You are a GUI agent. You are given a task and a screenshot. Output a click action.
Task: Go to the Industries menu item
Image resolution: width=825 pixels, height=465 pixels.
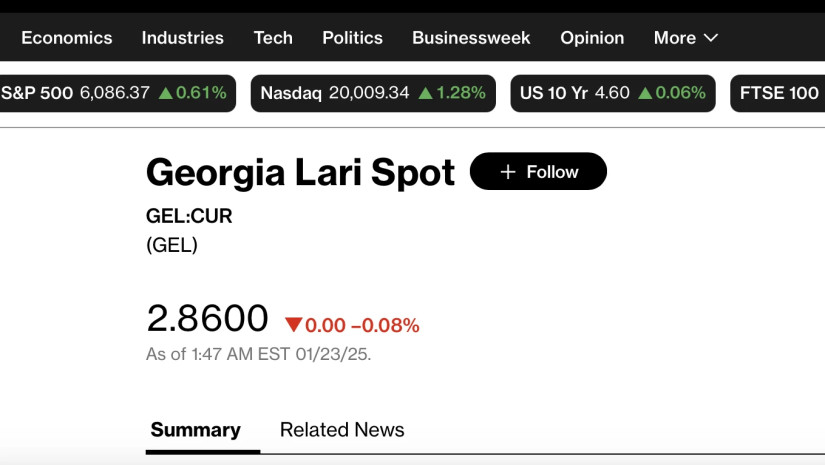pos(183,38)
